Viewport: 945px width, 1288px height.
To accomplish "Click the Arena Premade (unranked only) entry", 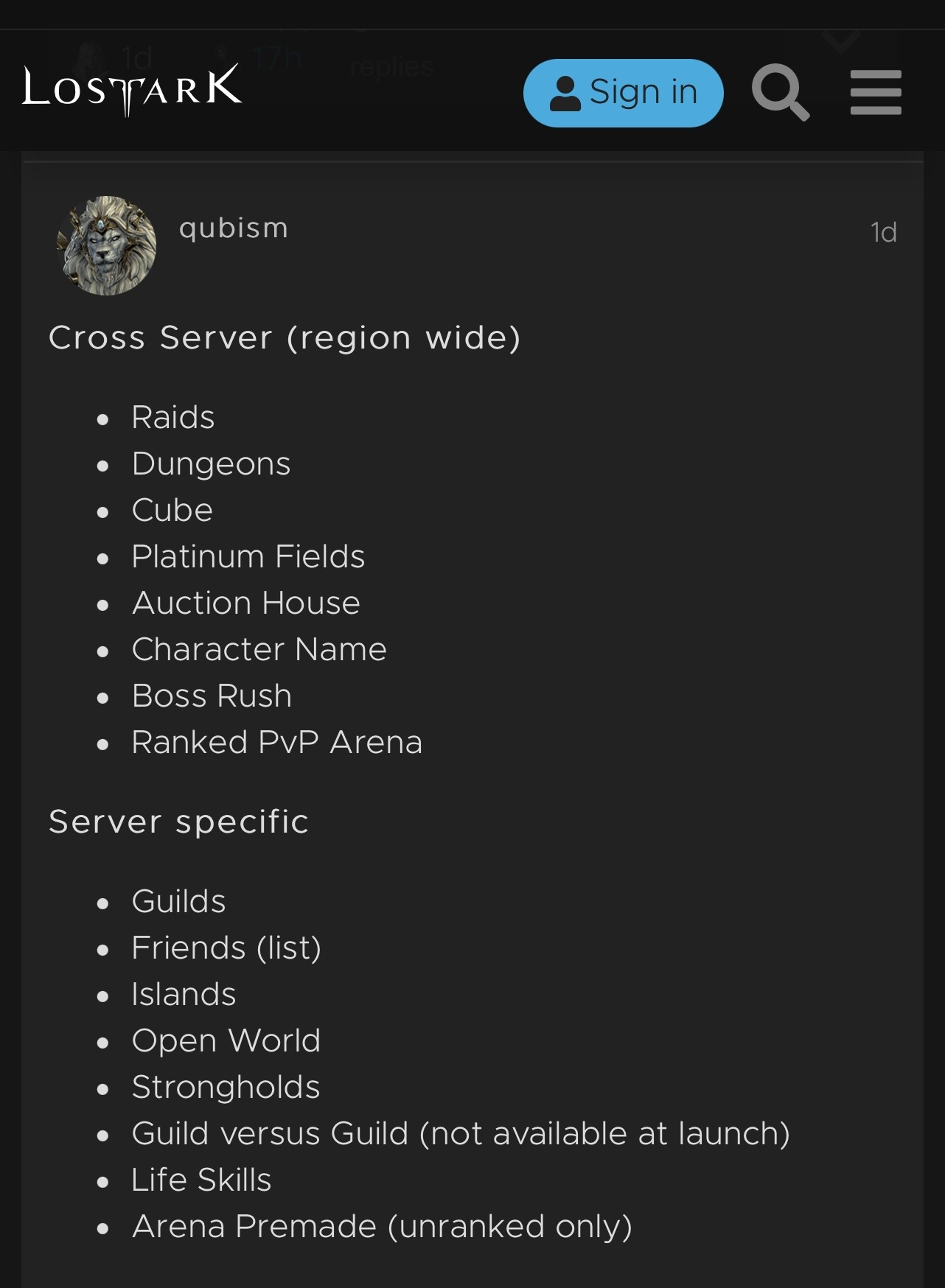I will [382, 1227].
